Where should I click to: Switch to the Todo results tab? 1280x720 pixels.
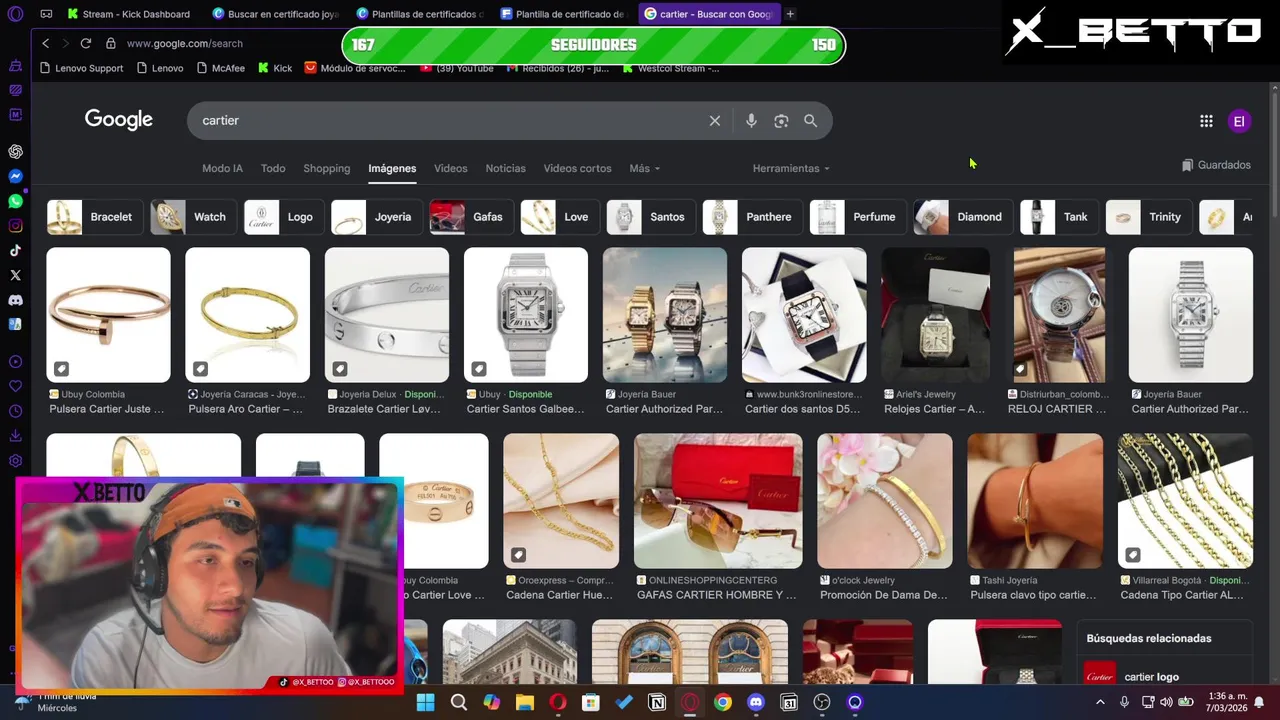(x=273, y=168)
